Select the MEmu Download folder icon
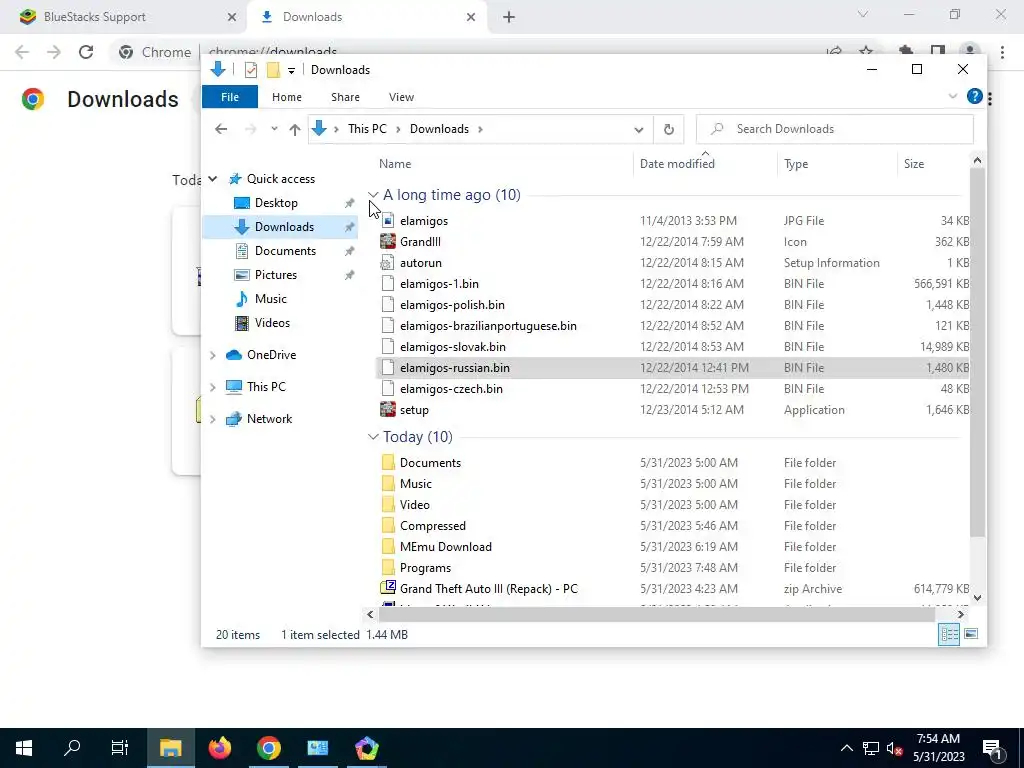This screenshot has width=1024, height=768. click(388, 547)
